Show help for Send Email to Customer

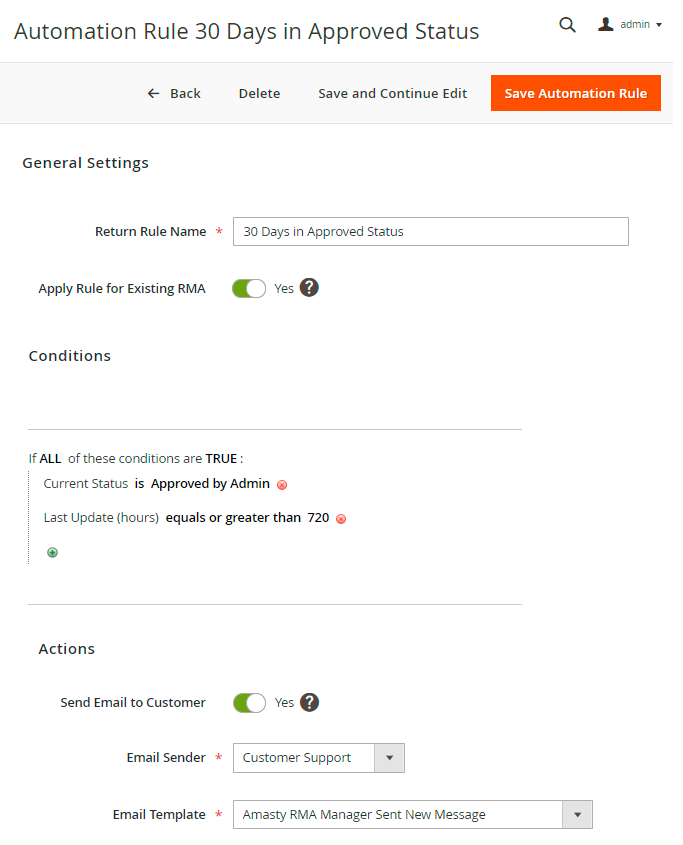tap(309, 702)
